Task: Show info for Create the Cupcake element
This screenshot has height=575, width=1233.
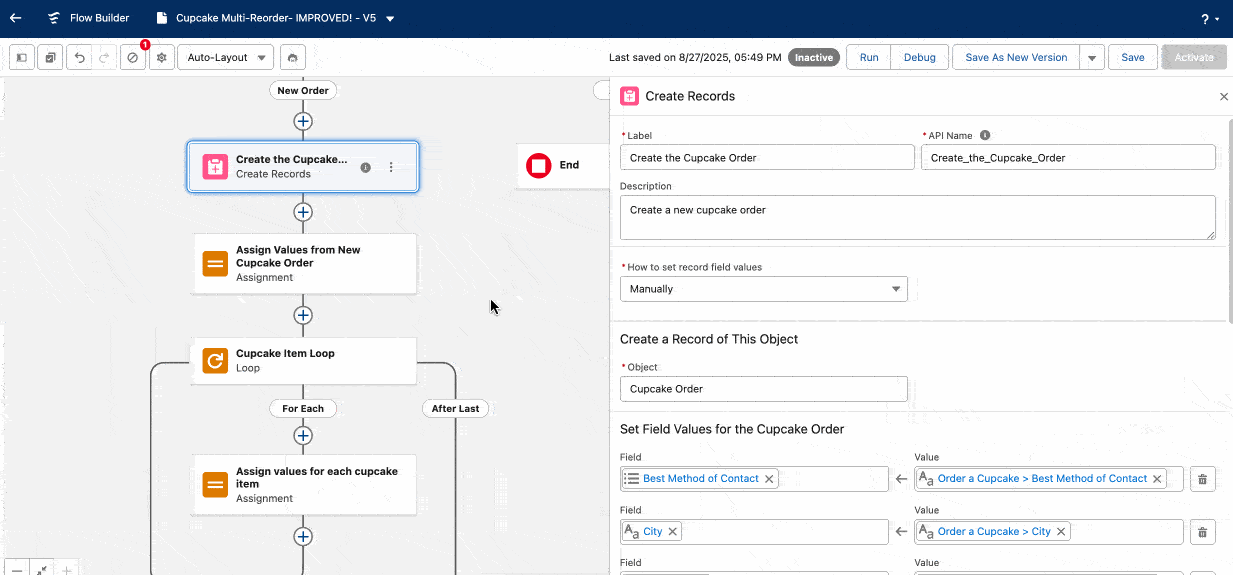Action: pyautogui.click(x=365, y=167)
